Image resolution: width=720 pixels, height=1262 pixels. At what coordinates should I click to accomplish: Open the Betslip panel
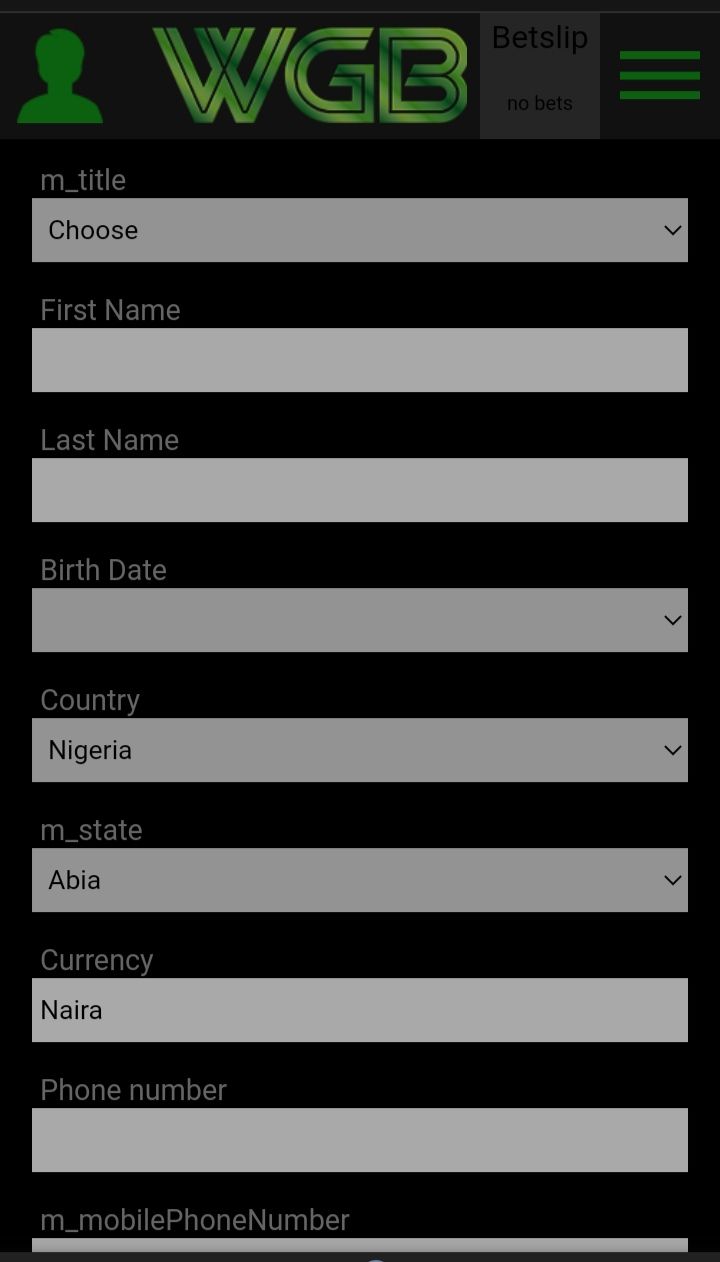540,76
